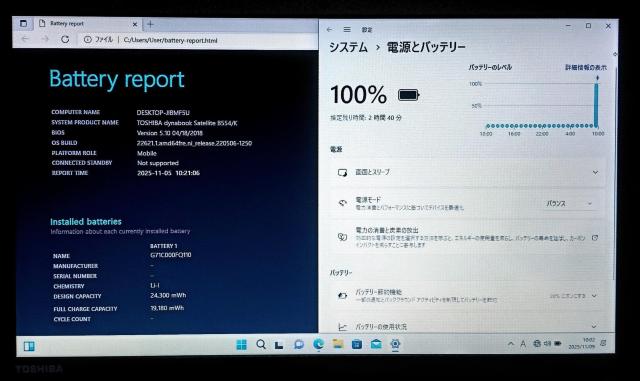
Task: Open the 電源モード バランス dropdown
Action: pyautogui.click(x=569, y=203)
